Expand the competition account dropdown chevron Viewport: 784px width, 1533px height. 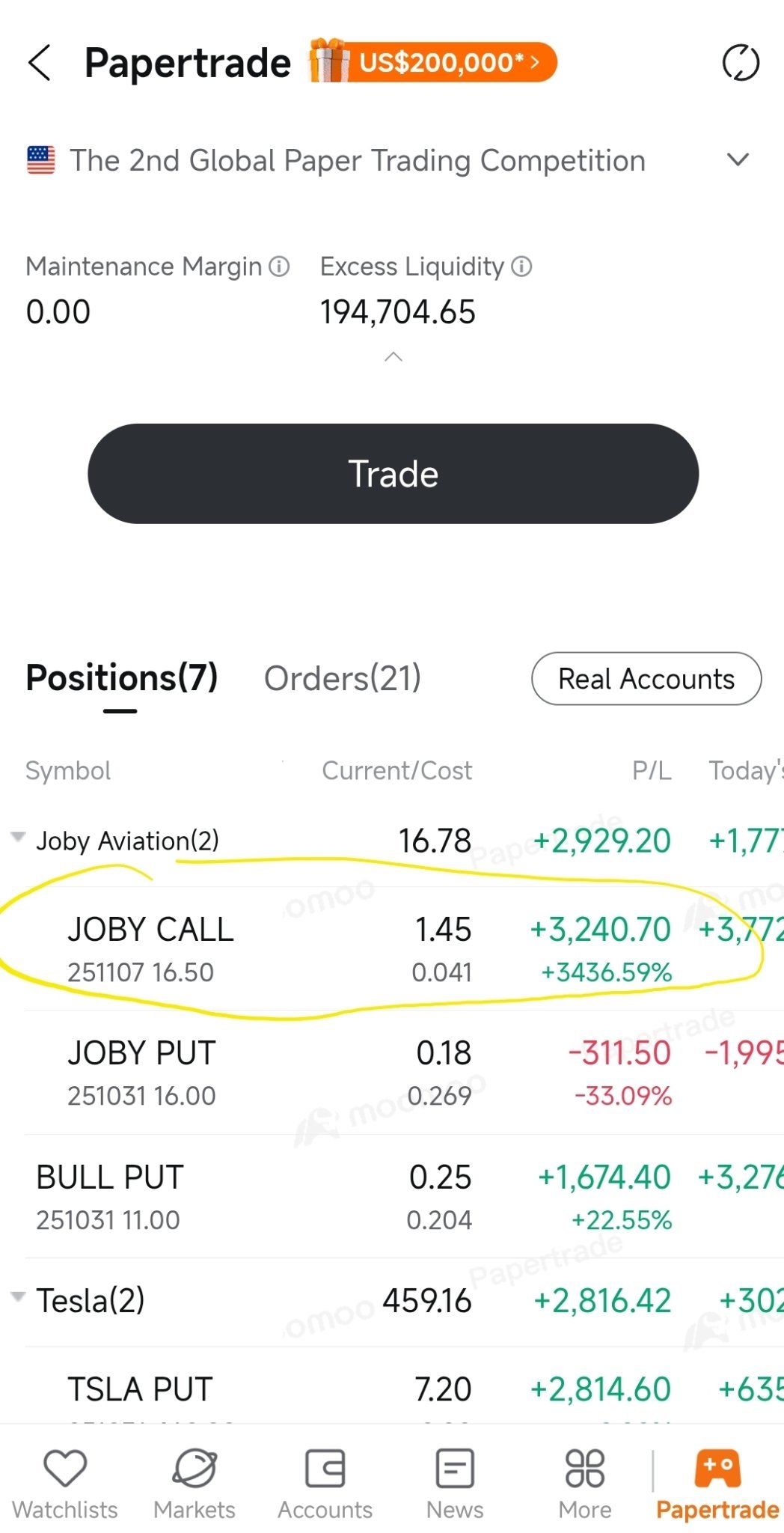click(738, 159)
